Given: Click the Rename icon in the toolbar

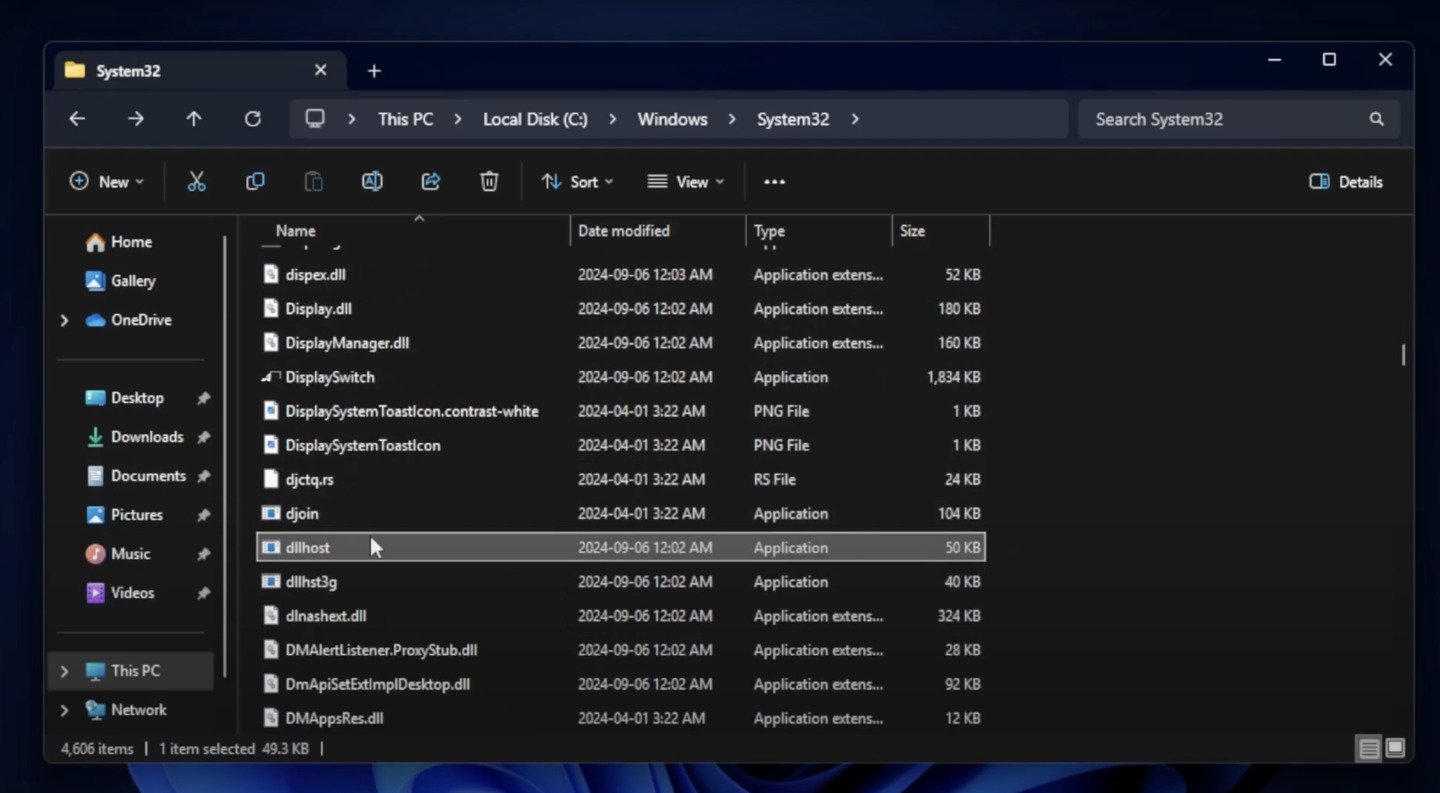Looking at the screenshot, I should click(x=372, y=181).
